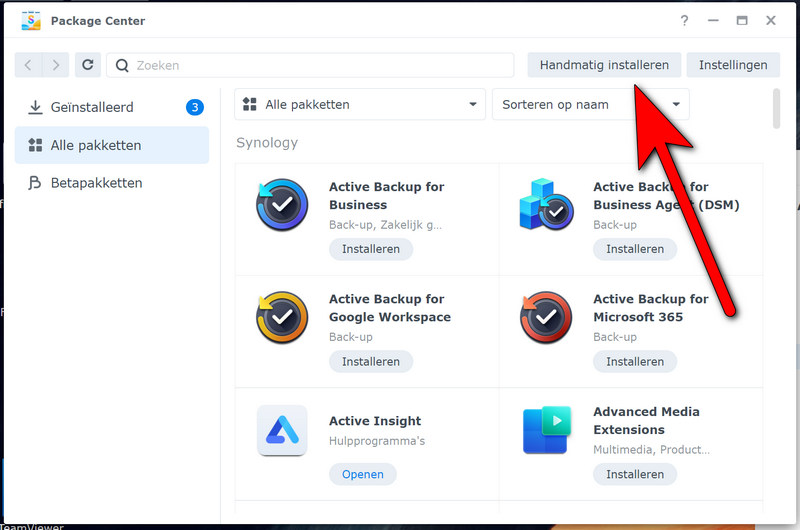
Task: Click the Advanced Media Extensions icon
Action: pos(546,430)
